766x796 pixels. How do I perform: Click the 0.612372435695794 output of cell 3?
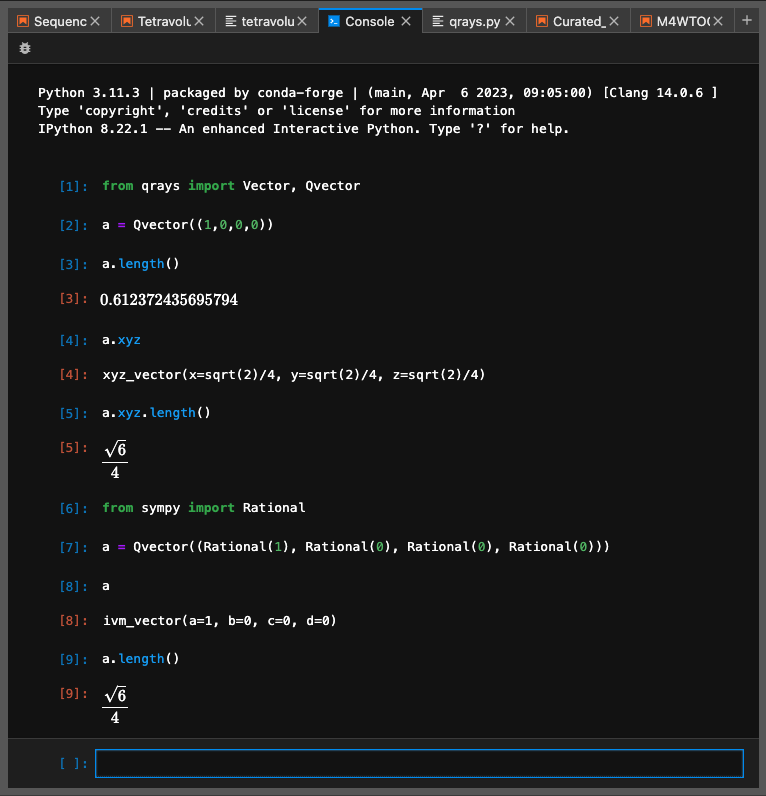pyautogui.click(x=169, y=300)
